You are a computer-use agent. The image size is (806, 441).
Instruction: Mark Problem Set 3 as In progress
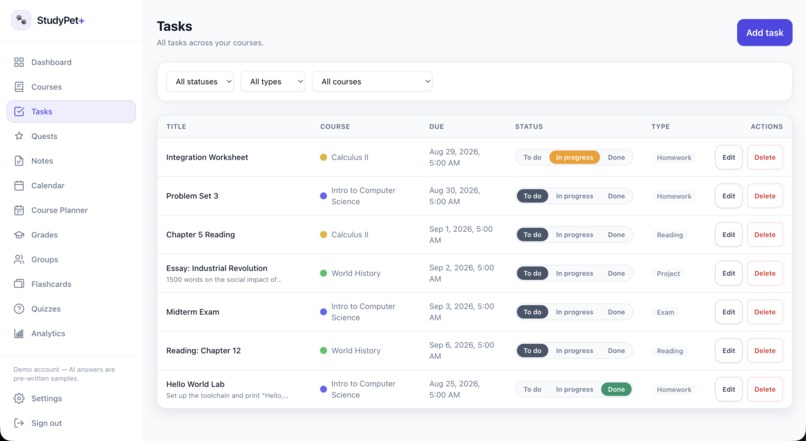click(574, 196)
